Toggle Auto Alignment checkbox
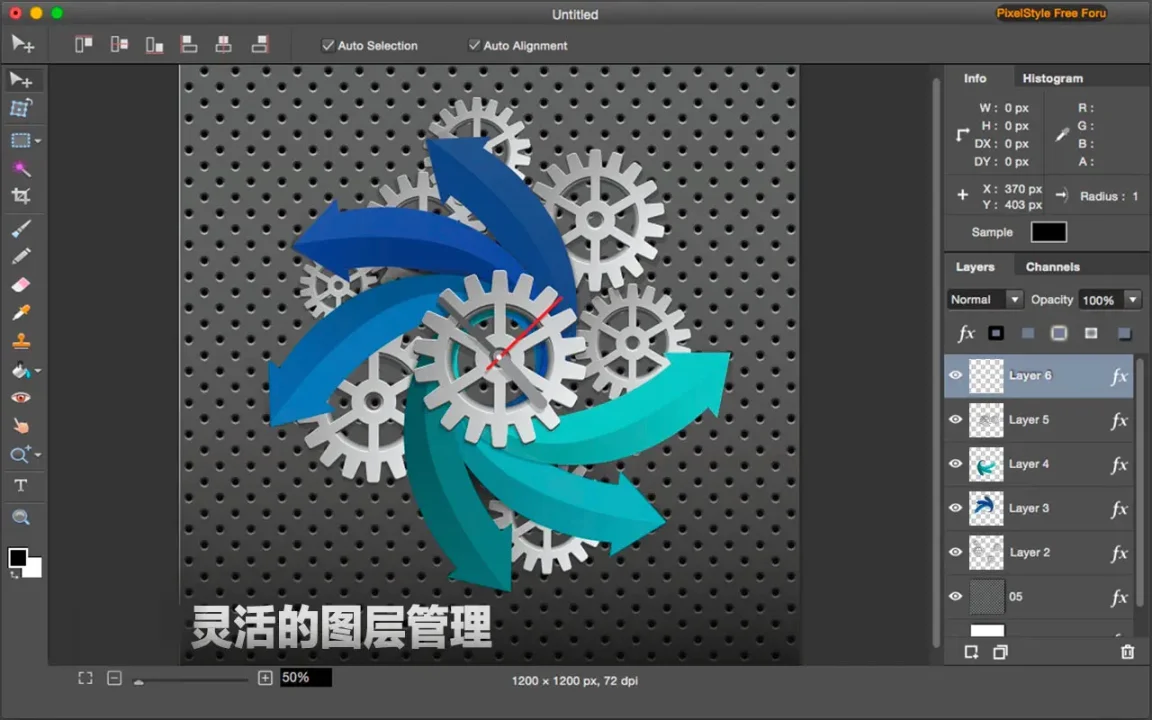The height and width of the screenshot is (720, 1152). (x=475, y=46)
